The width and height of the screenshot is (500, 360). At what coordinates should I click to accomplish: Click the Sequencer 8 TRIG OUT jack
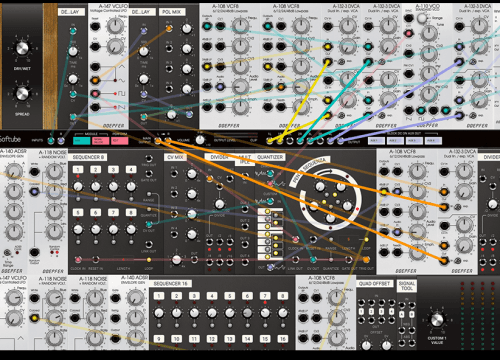click(149, 158)
